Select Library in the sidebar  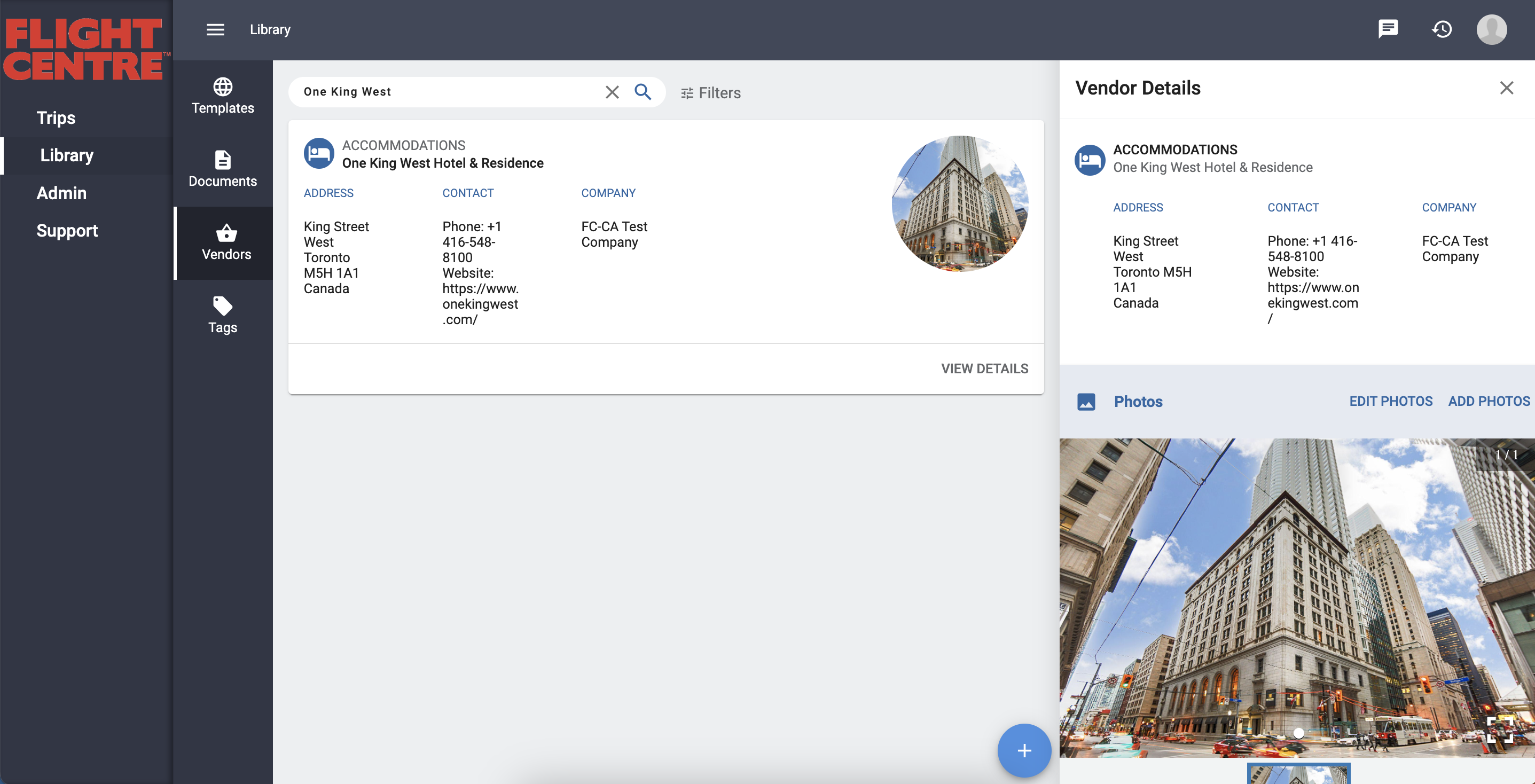click(67, 155)
